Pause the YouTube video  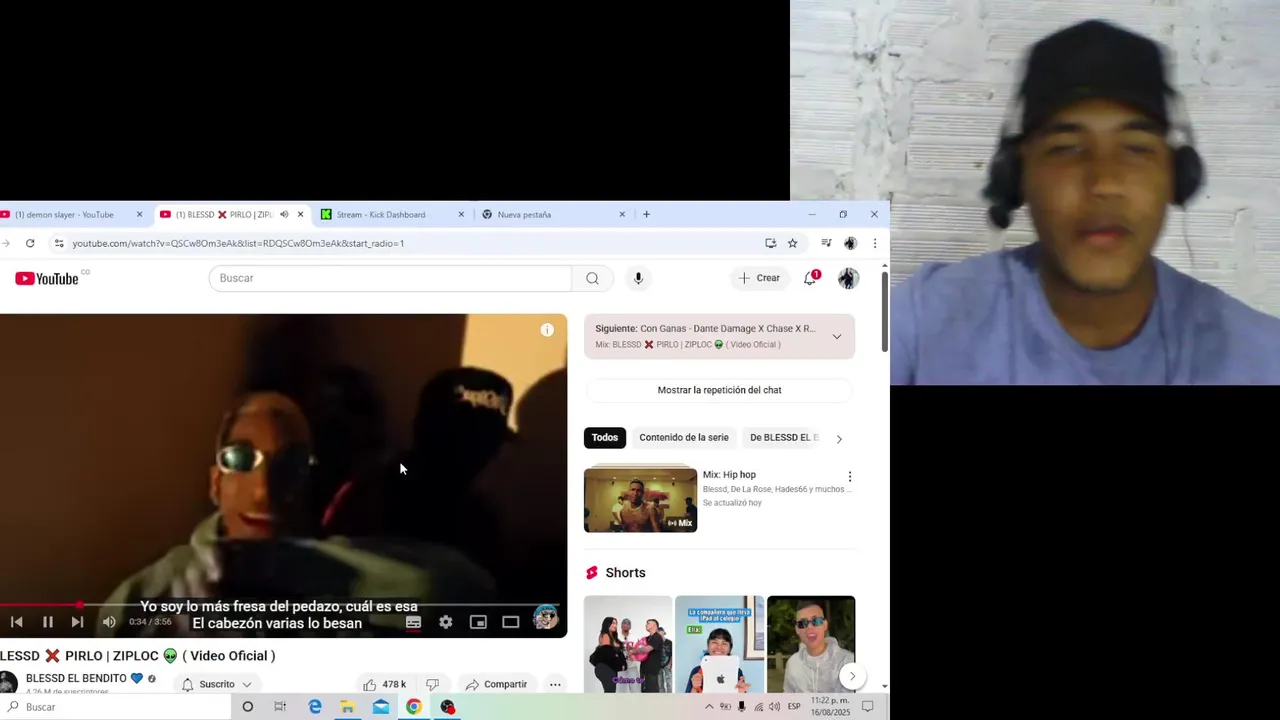pyautogui.click(x=47, y=622)
